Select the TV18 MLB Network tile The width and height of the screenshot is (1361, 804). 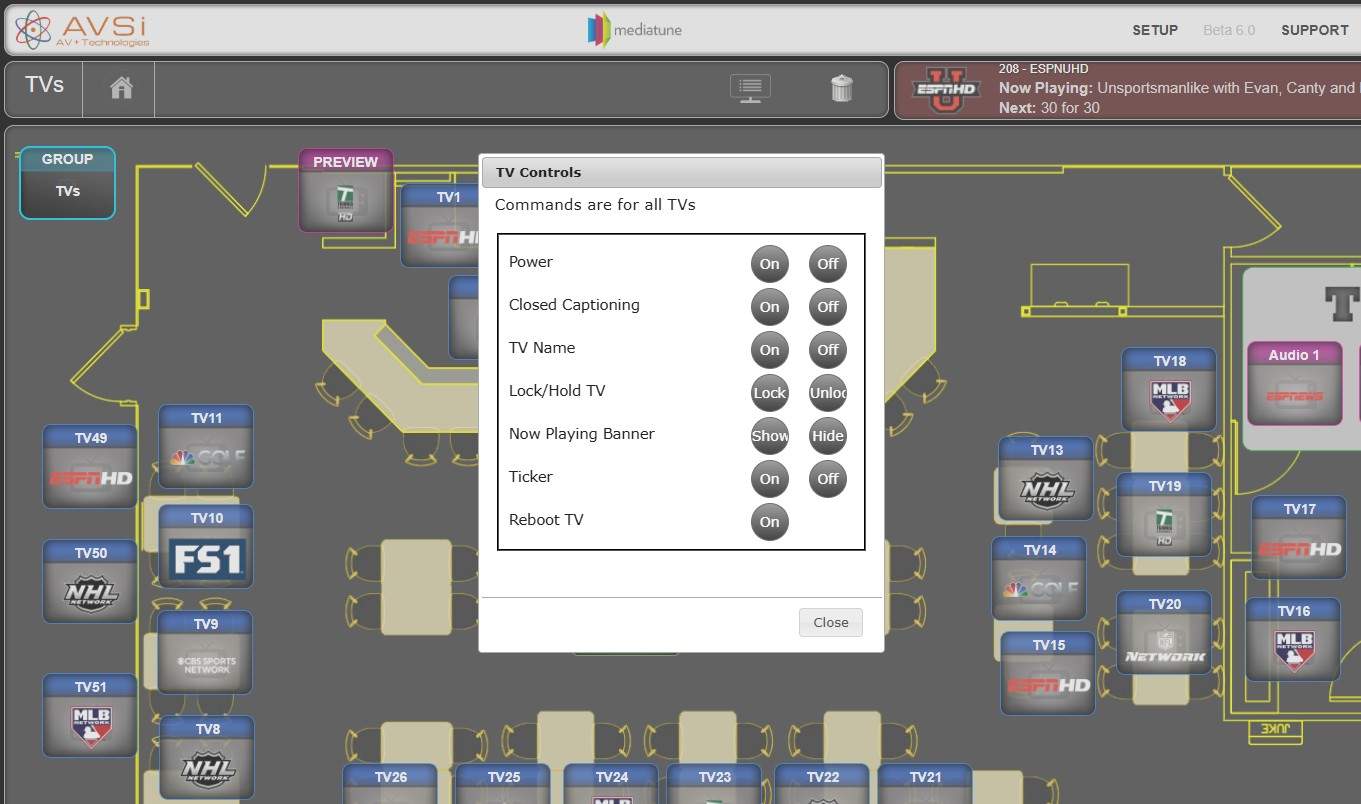tap(1169, 390)
